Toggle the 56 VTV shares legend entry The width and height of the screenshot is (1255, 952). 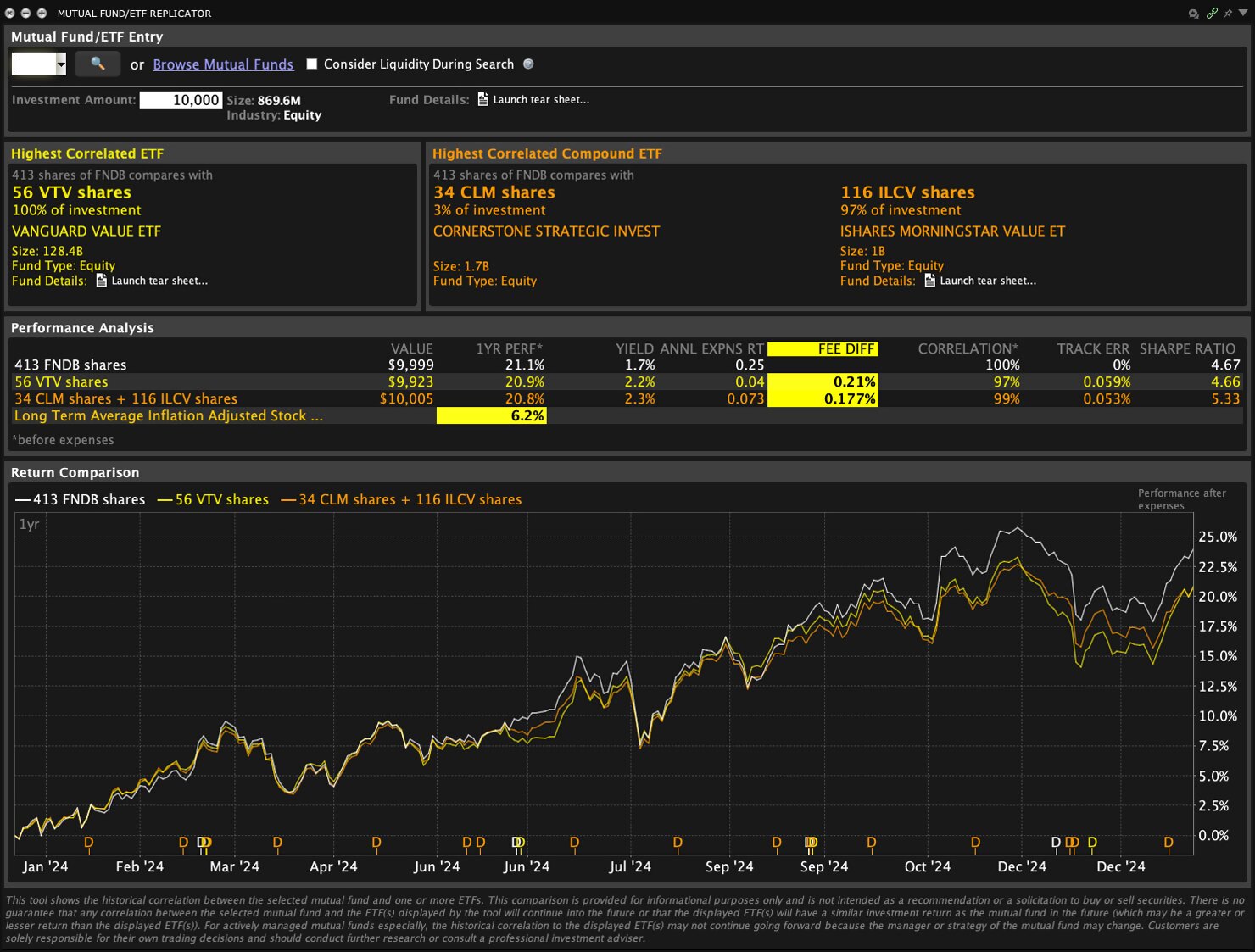221,499
